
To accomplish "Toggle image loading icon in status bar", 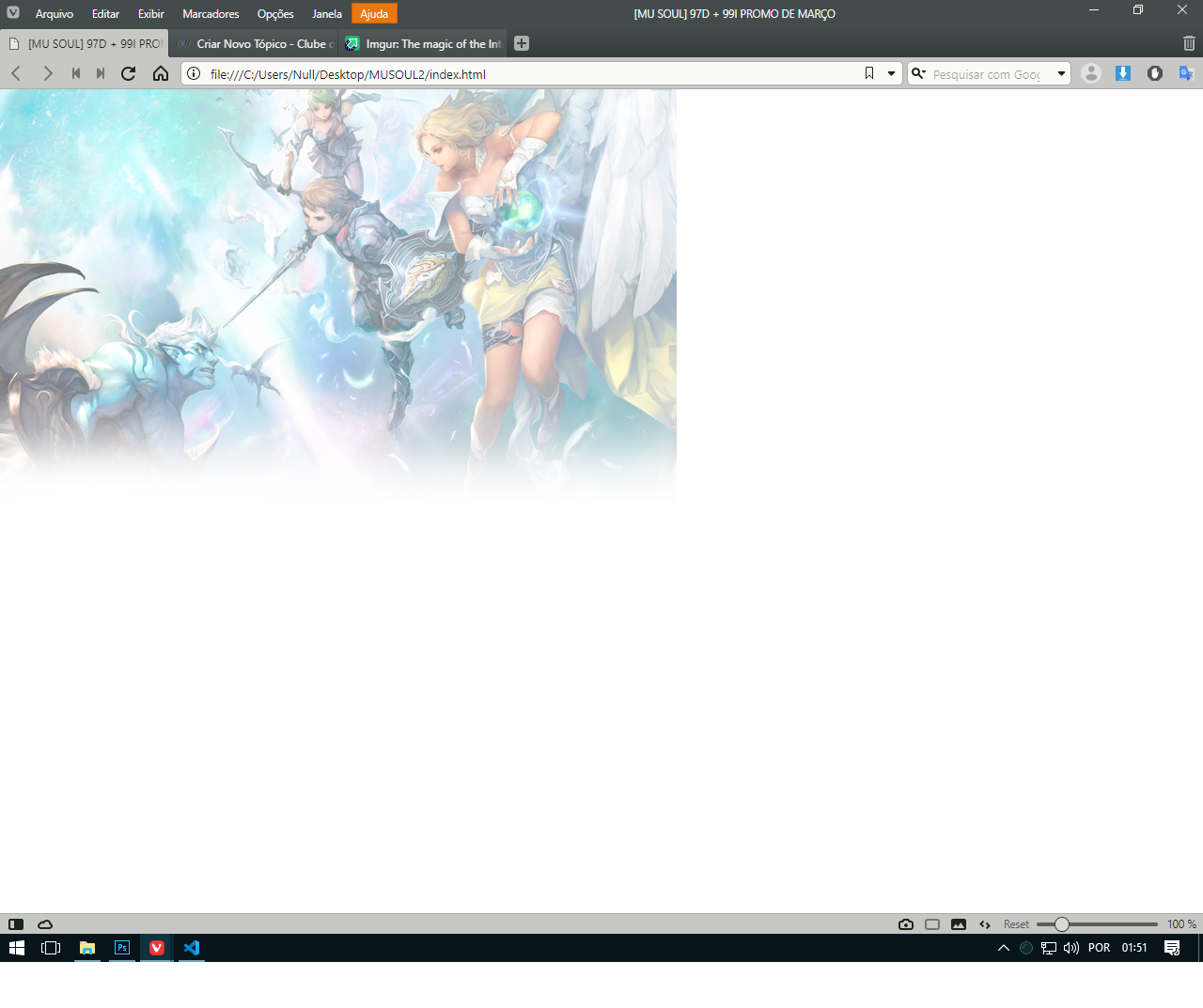I will [959, 924].
